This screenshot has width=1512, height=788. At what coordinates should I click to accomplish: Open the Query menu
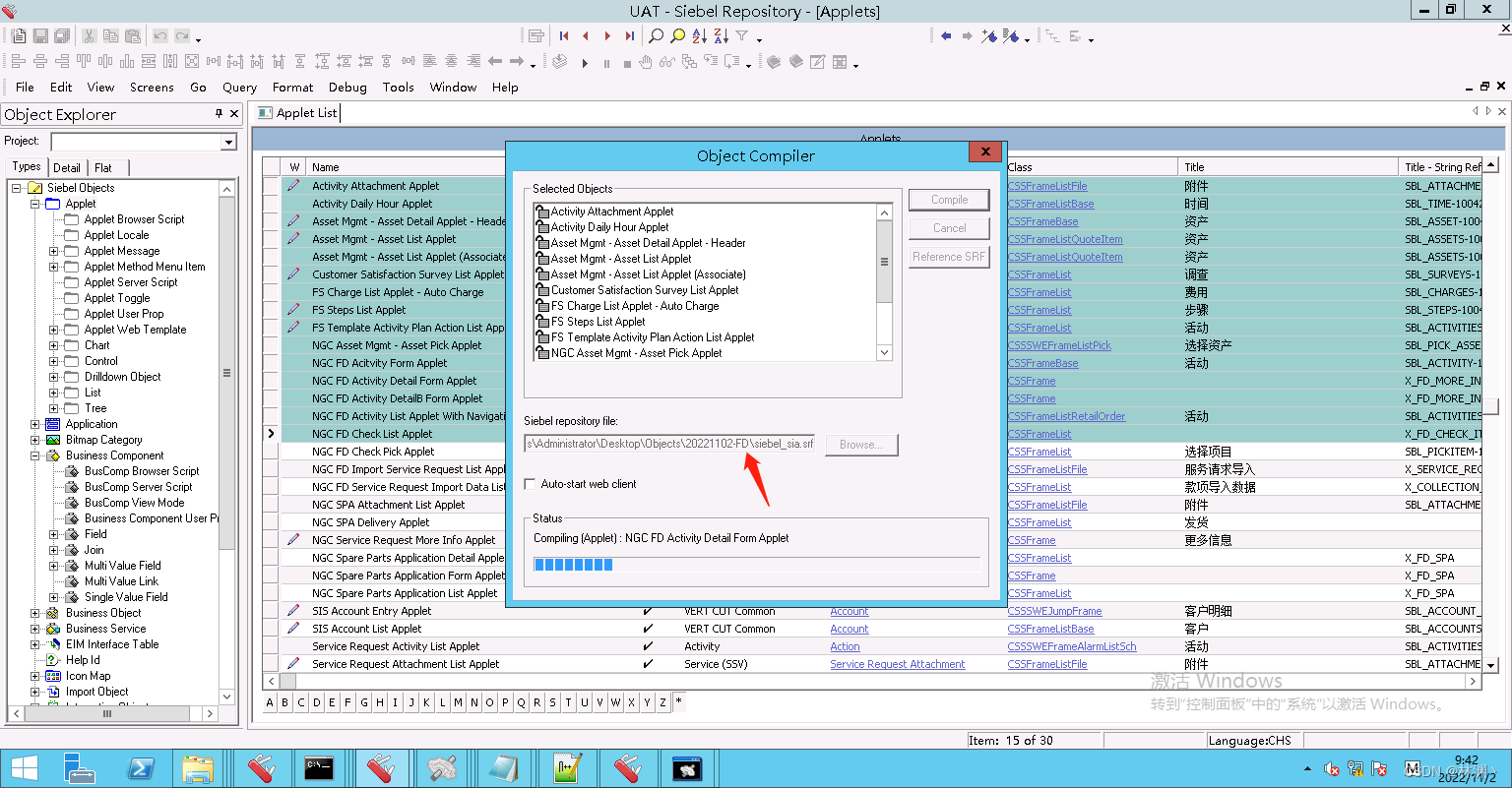pos(239,88)
